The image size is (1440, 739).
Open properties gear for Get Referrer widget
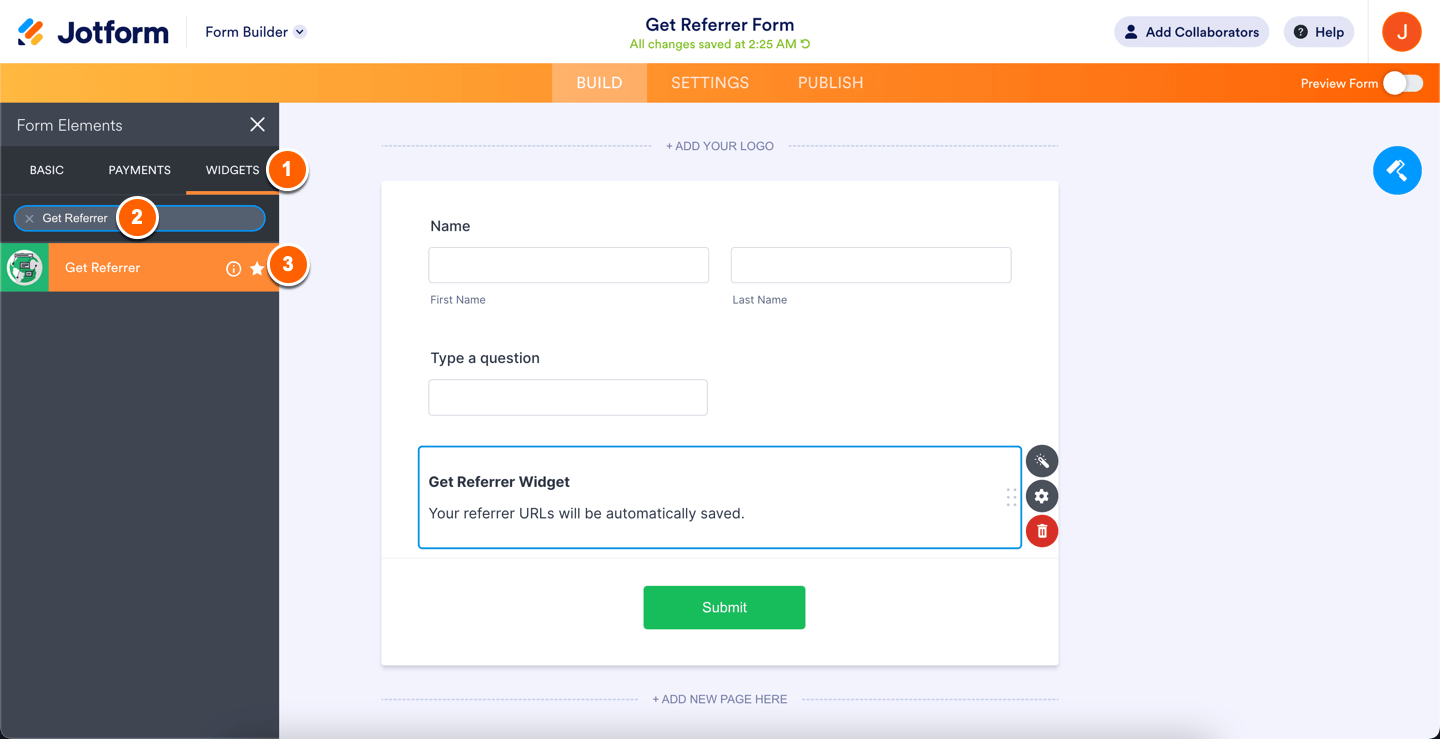(1041, 496)
